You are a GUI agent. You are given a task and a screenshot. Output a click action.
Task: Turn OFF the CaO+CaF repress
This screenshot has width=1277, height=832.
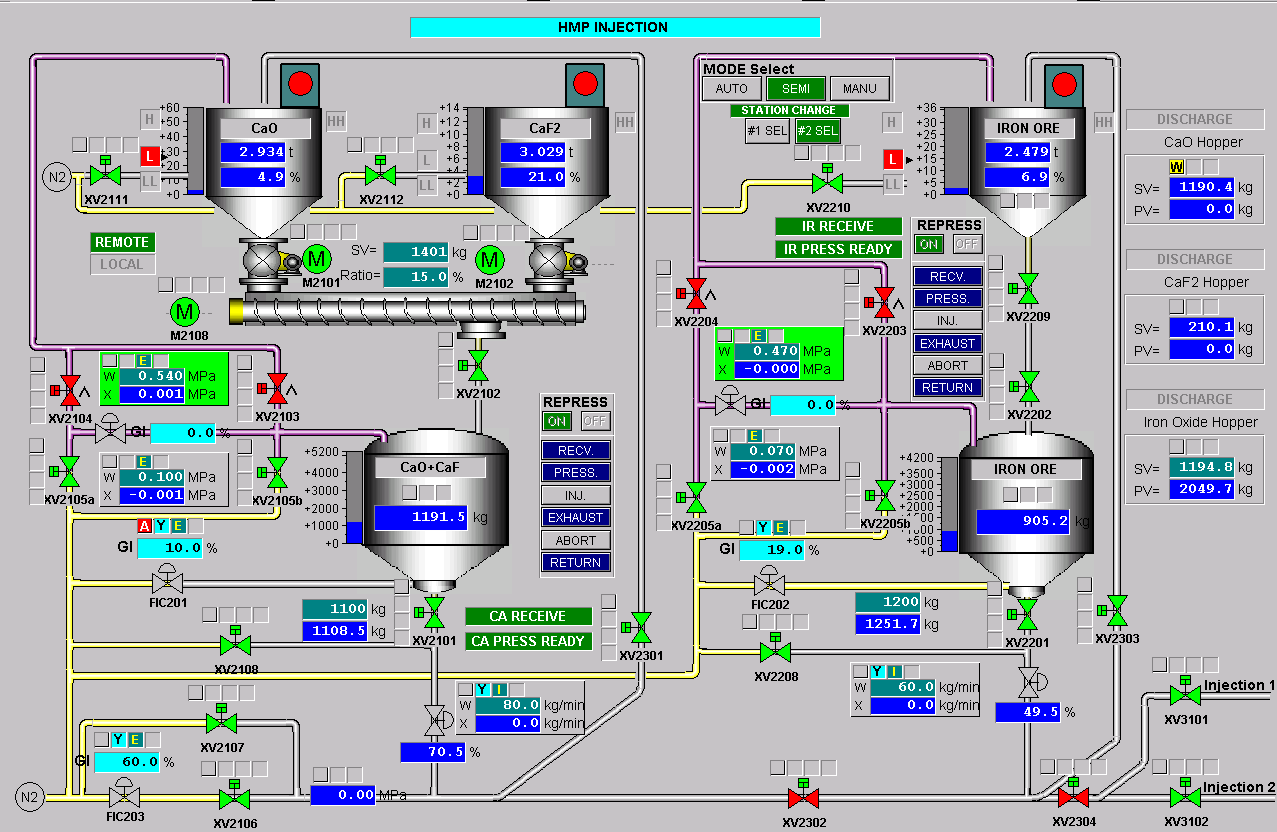(595, 422)
